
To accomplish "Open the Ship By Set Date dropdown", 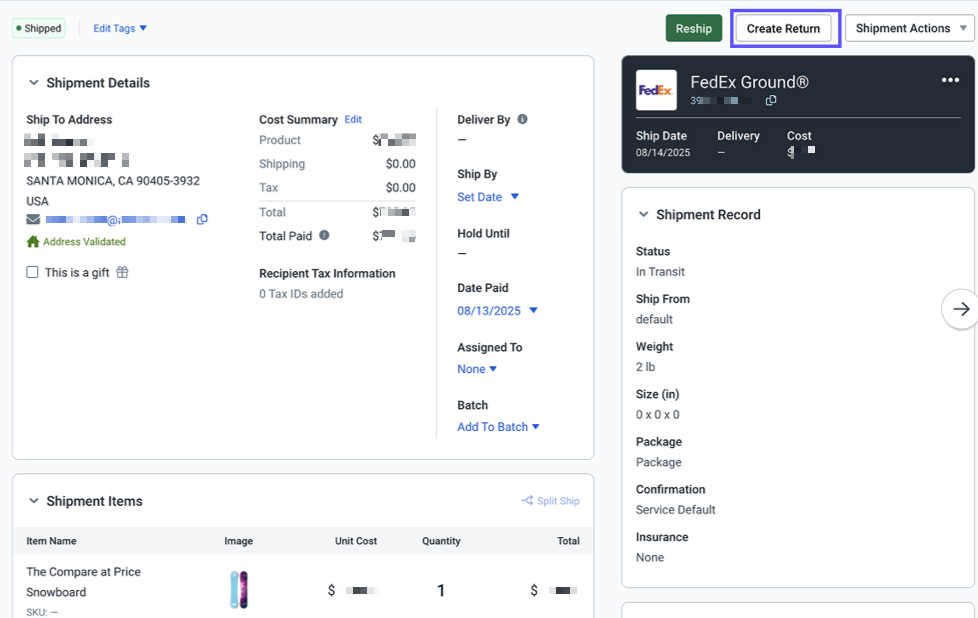I will point(488,197).
